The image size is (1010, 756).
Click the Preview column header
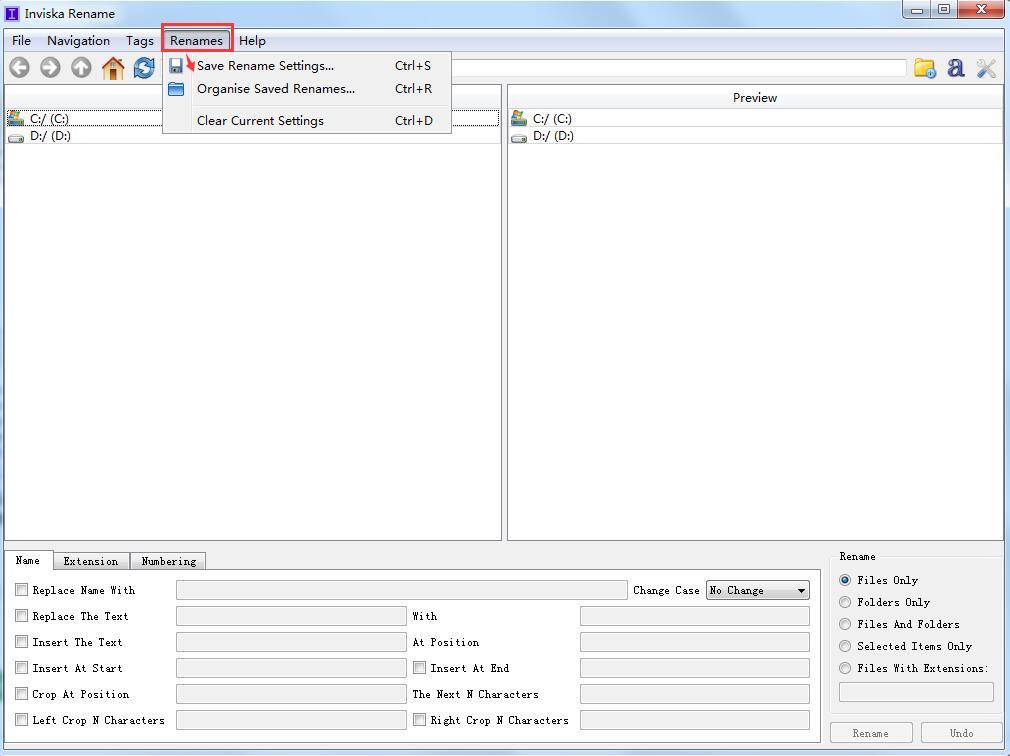tap(755, 98)
